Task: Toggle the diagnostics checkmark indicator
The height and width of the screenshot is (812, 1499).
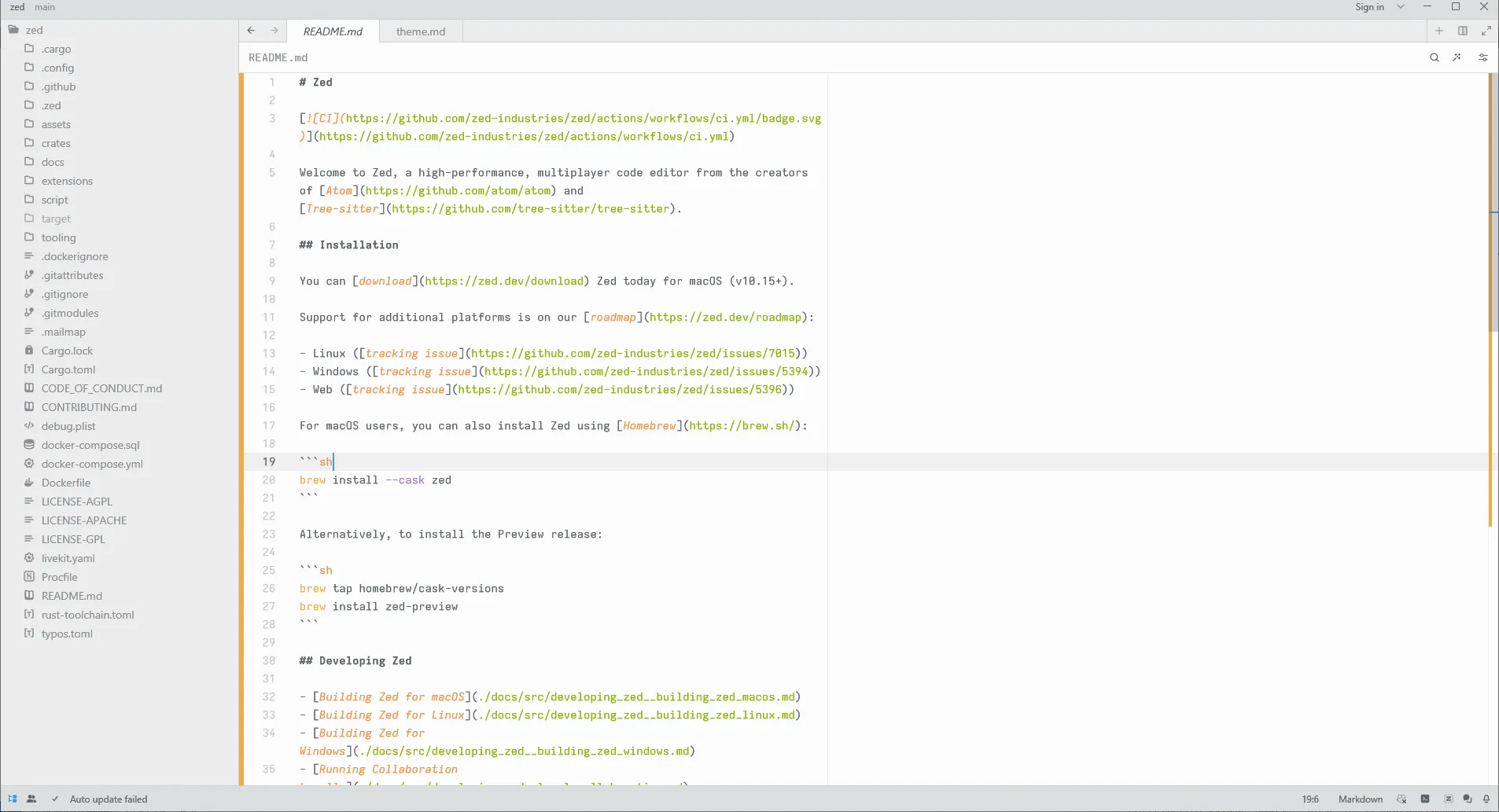Action: click(x=54, y=799)
